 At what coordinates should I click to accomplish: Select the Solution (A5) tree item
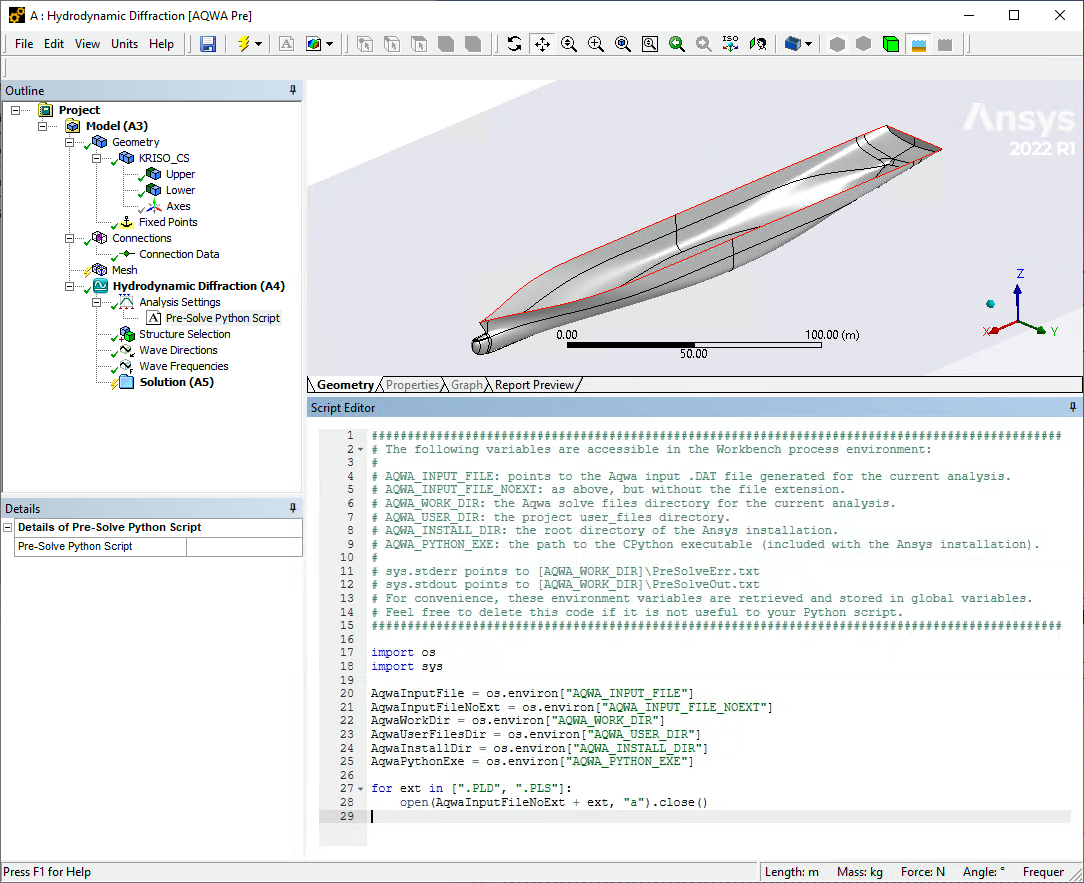pyautogui.click(x=176, y=382)
